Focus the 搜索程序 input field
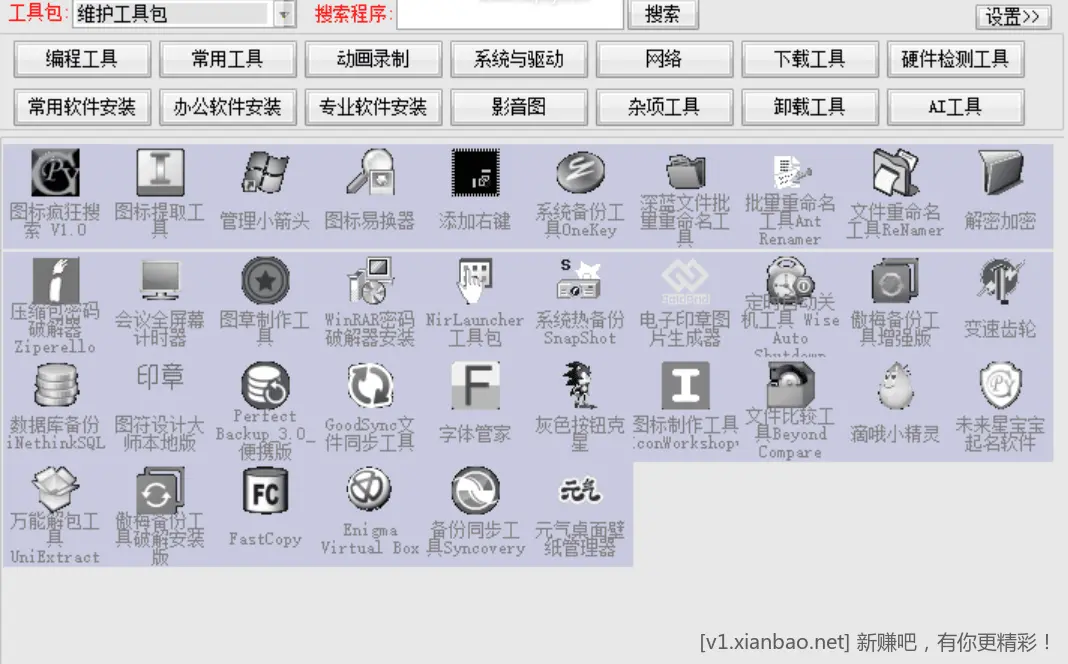The height and width of the screenshot is (664, 1068). pos(510,15)
